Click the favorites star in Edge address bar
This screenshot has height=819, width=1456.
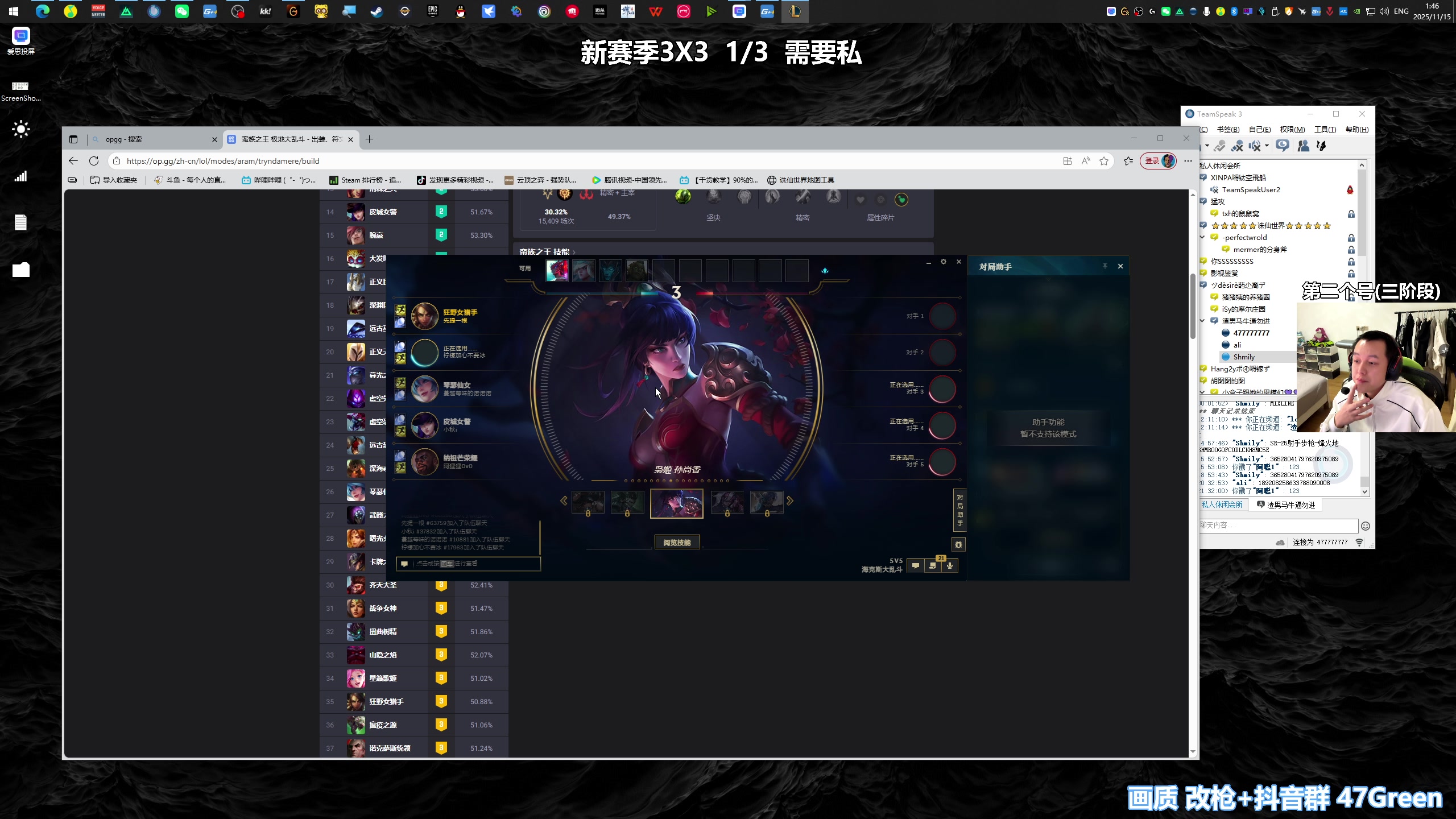click(x=1104, y=161)
